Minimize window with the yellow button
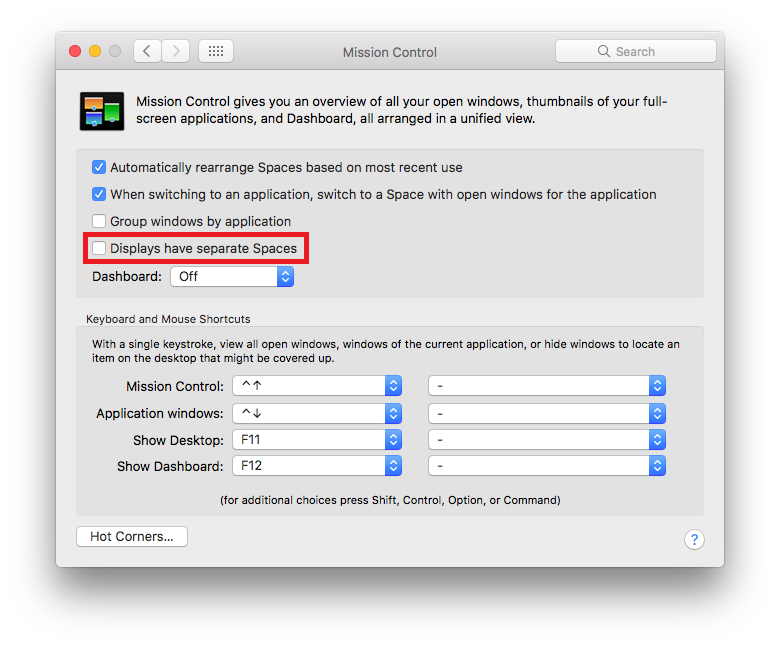This screenshot has height=647, width=780. pos(95,51)
